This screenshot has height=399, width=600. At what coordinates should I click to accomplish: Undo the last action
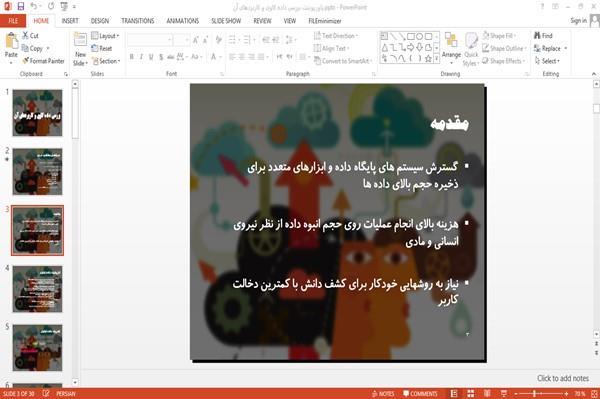[34, 6]
